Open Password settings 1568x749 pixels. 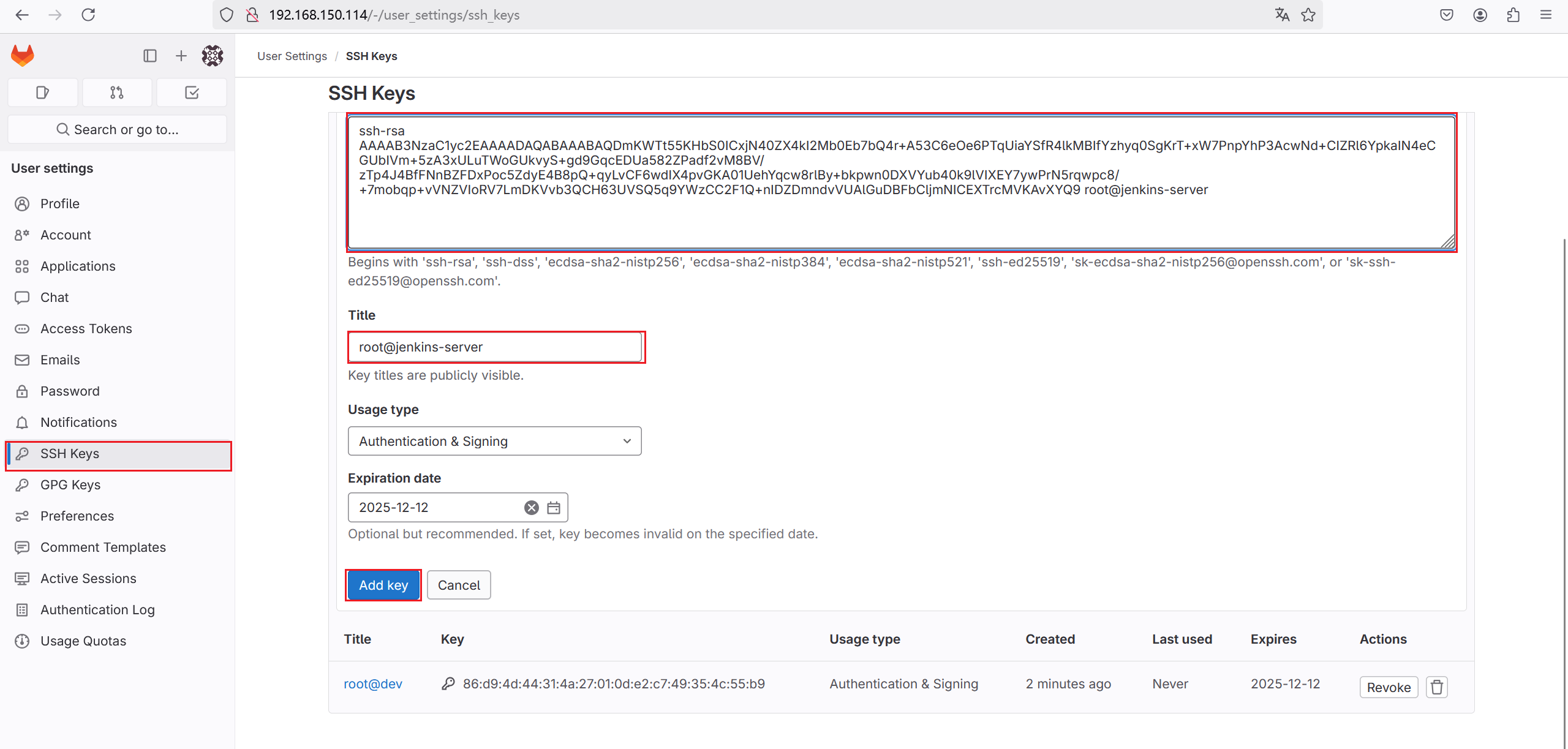(118, 391)
